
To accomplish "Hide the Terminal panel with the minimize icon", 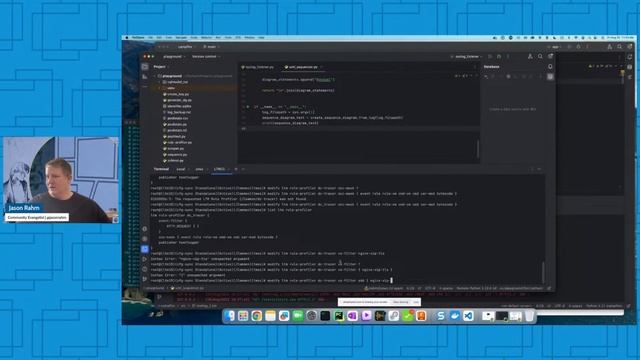I will (539, 169).
